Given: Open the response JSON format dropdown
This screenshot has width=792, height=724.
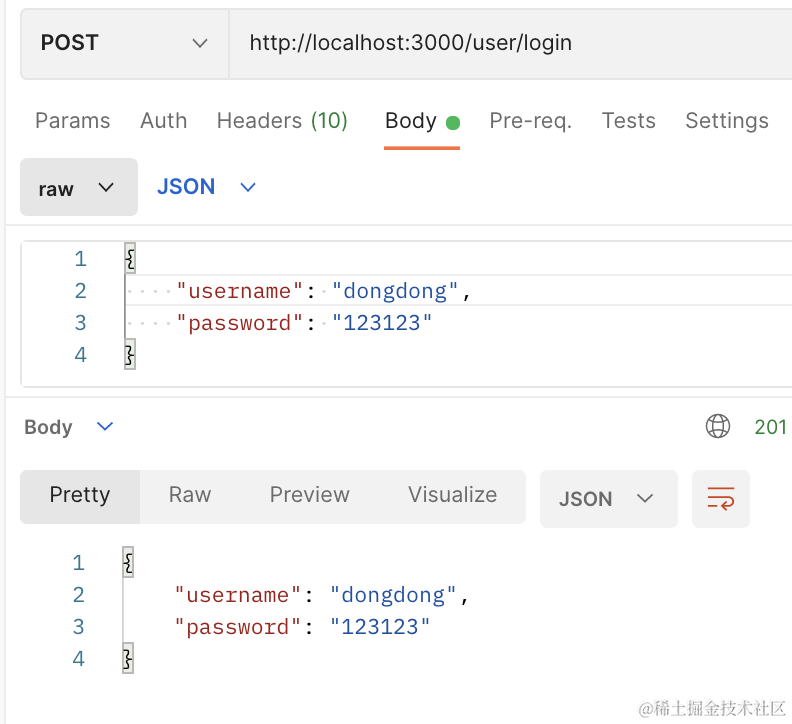Looking at the screenshot, I should click(x=607, y=499).
